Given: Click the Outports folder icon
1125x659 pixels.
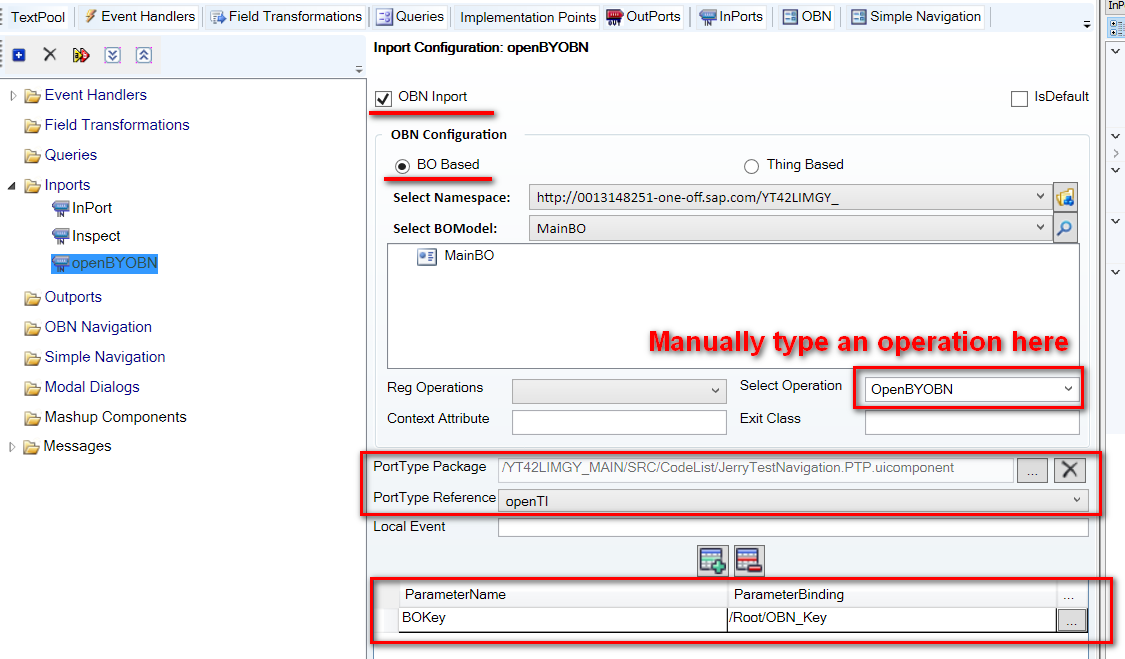Looking at the screenshot, I should pos(32,298).
